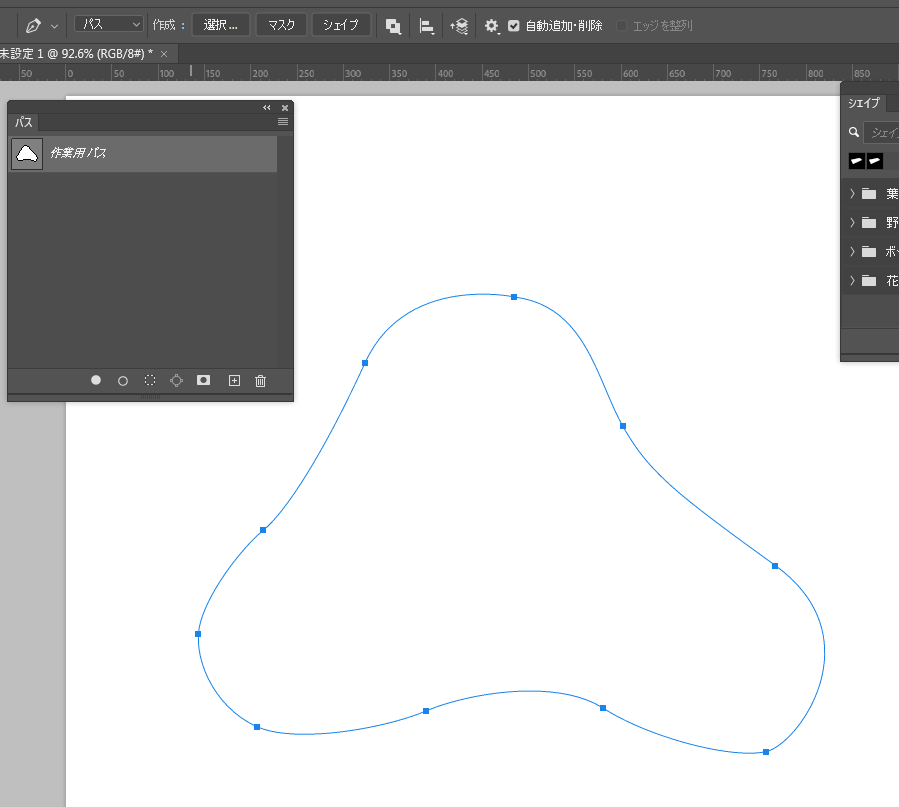Toggle the 自動追加・削除 checkbox
The image size is (899, 807).
(514, 26)
